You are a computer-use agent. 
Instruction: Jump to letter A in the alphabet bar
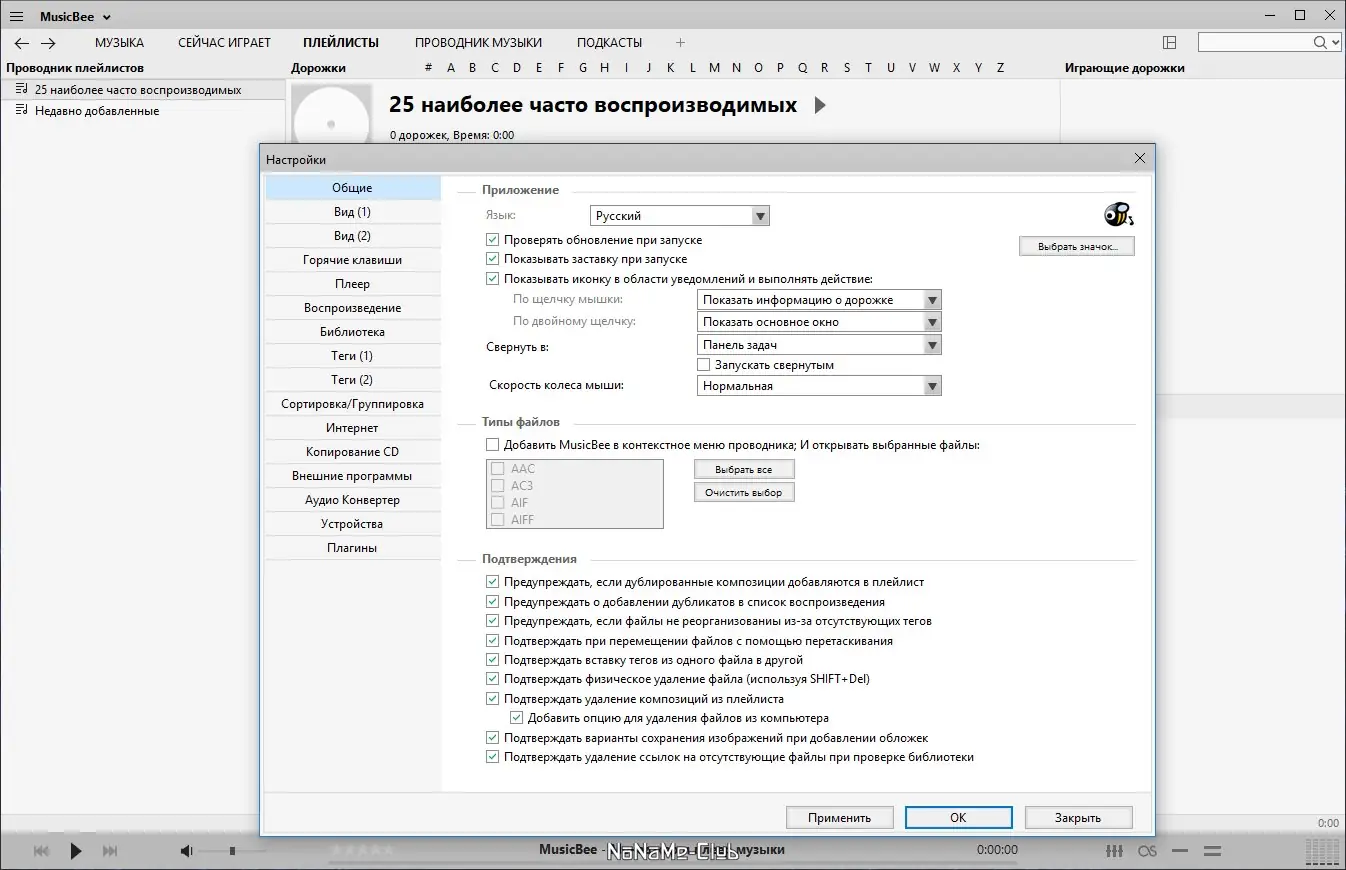[x=451, y=68]
